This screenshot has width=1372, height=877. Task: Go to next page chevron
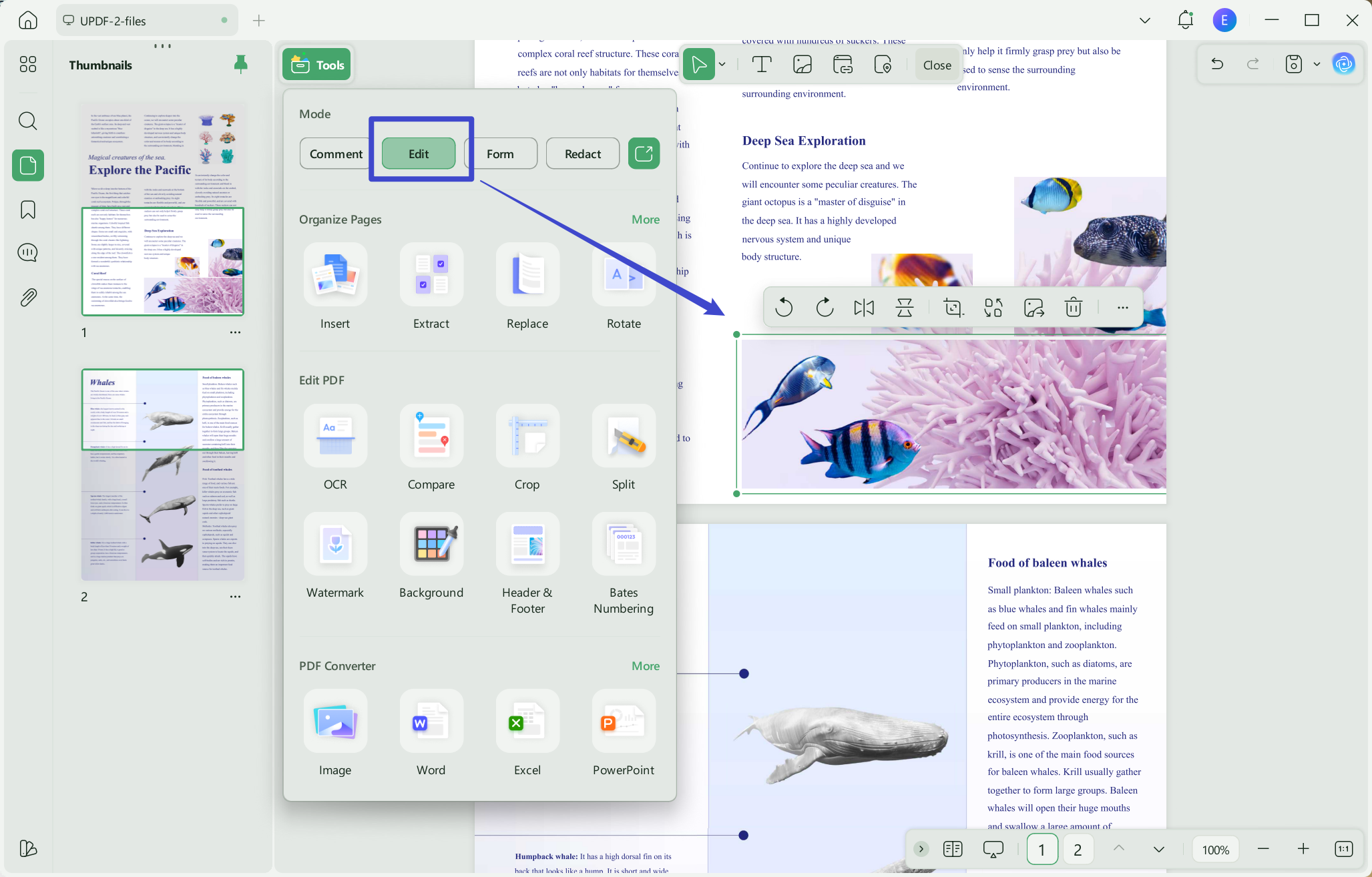tap(1159, 849)
